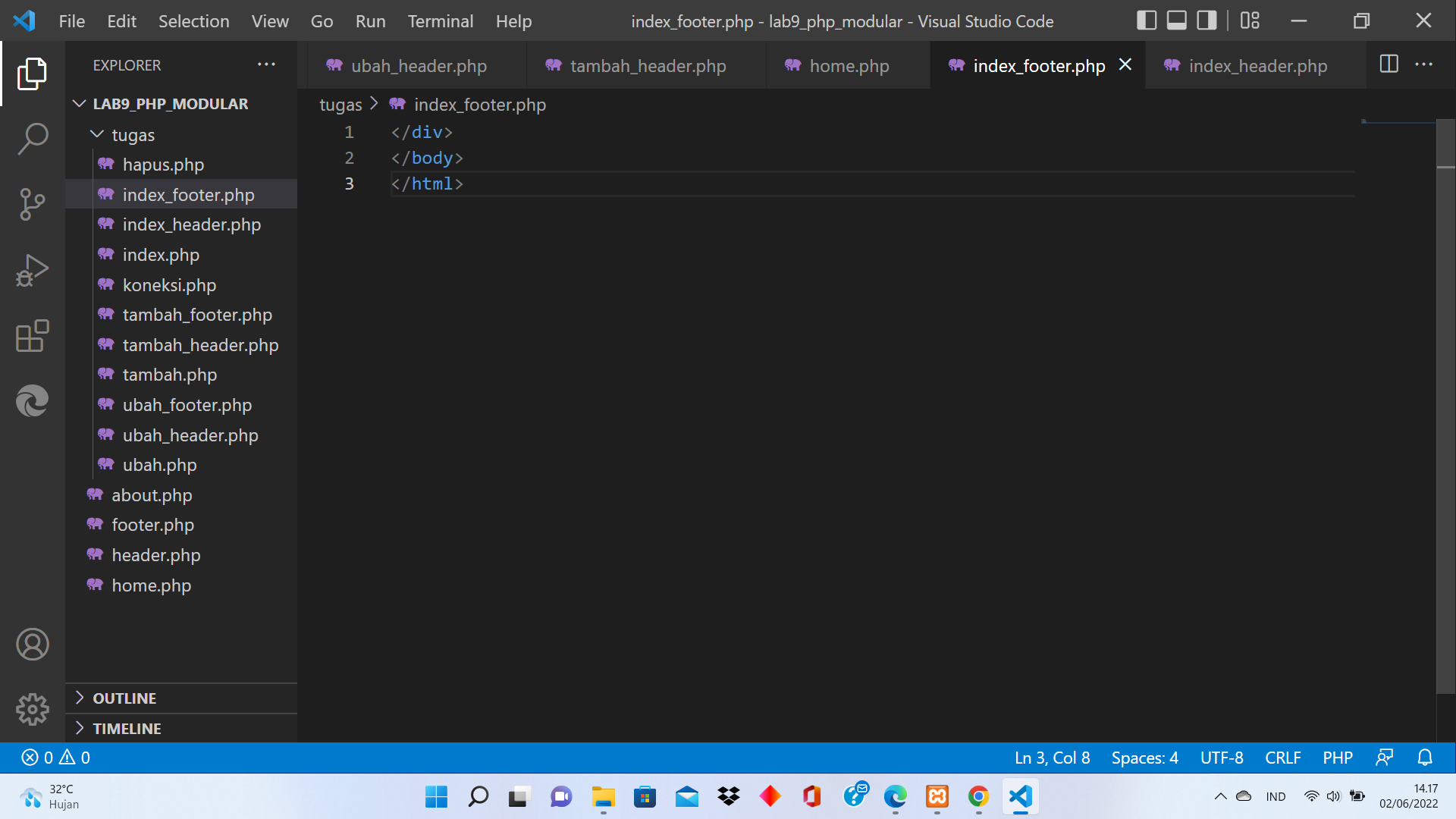The height and width of the screenshot is (819, 1456).
Task: Toggle bottom panel layout icon
Action: [x=1176, y=20]
